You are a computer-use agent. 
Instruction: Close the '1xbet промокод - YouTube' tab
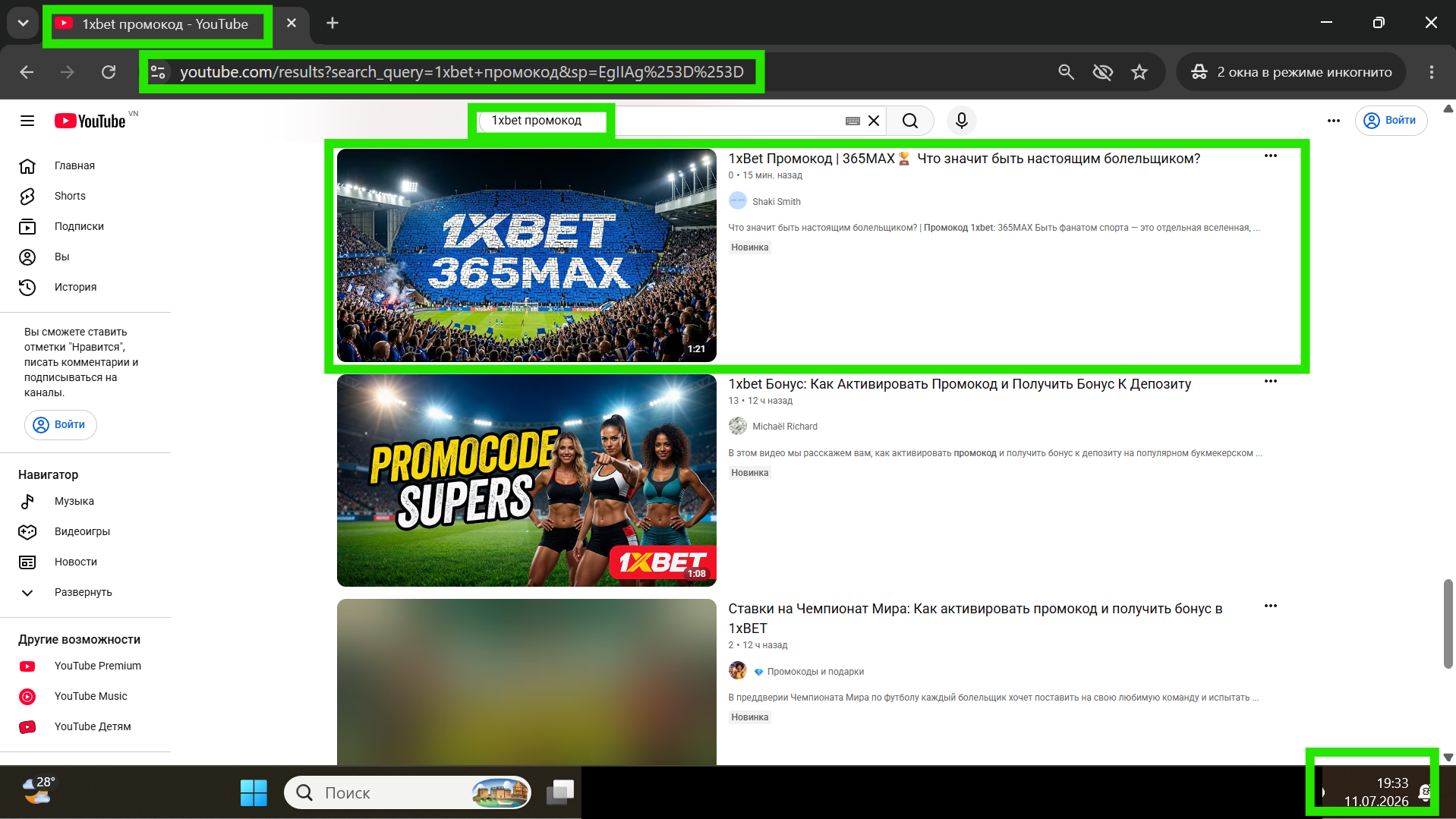(x=292, y=24)
